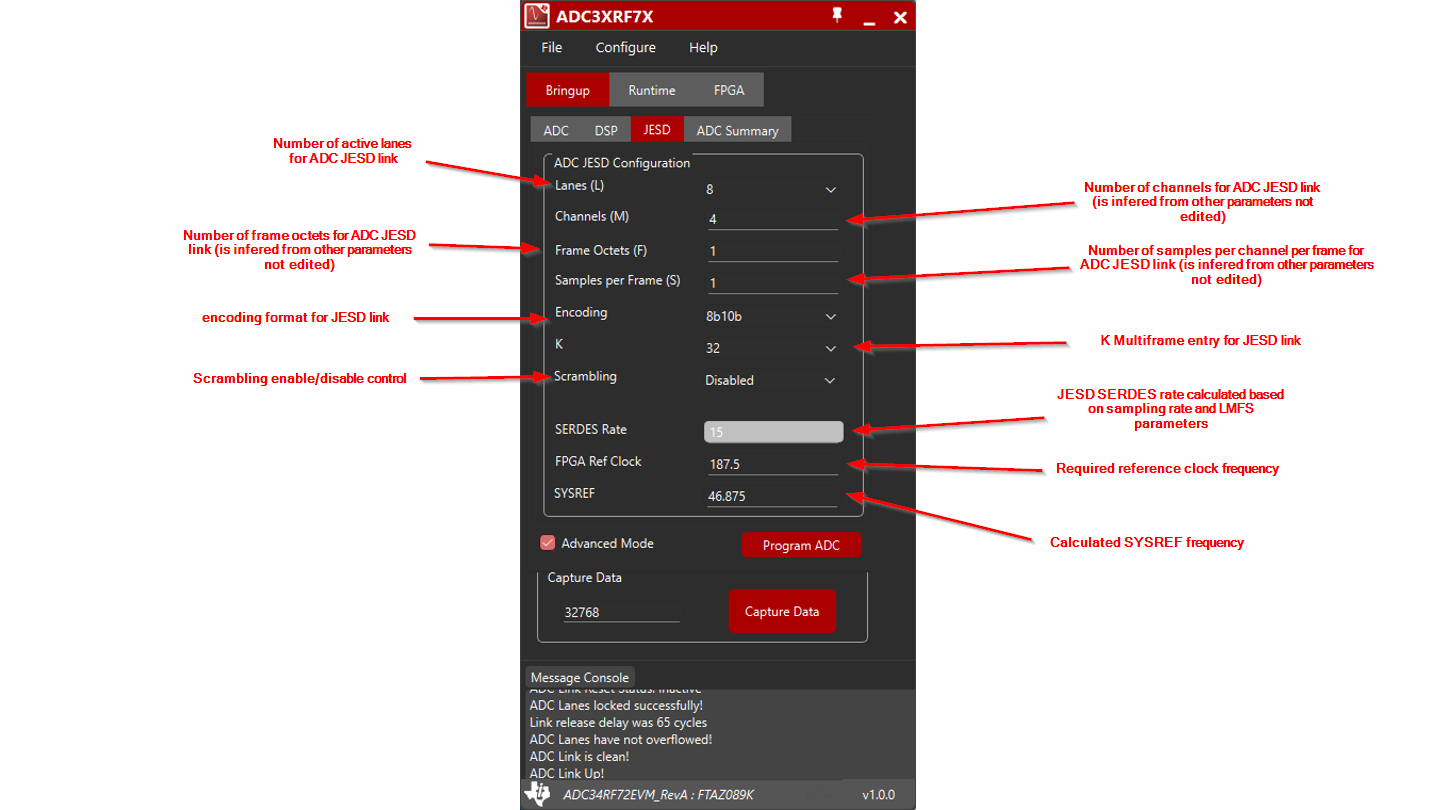This screenshot has width=1435, height=810.
Task: Select the DSP sub-tab
Action: pos(606,131)
